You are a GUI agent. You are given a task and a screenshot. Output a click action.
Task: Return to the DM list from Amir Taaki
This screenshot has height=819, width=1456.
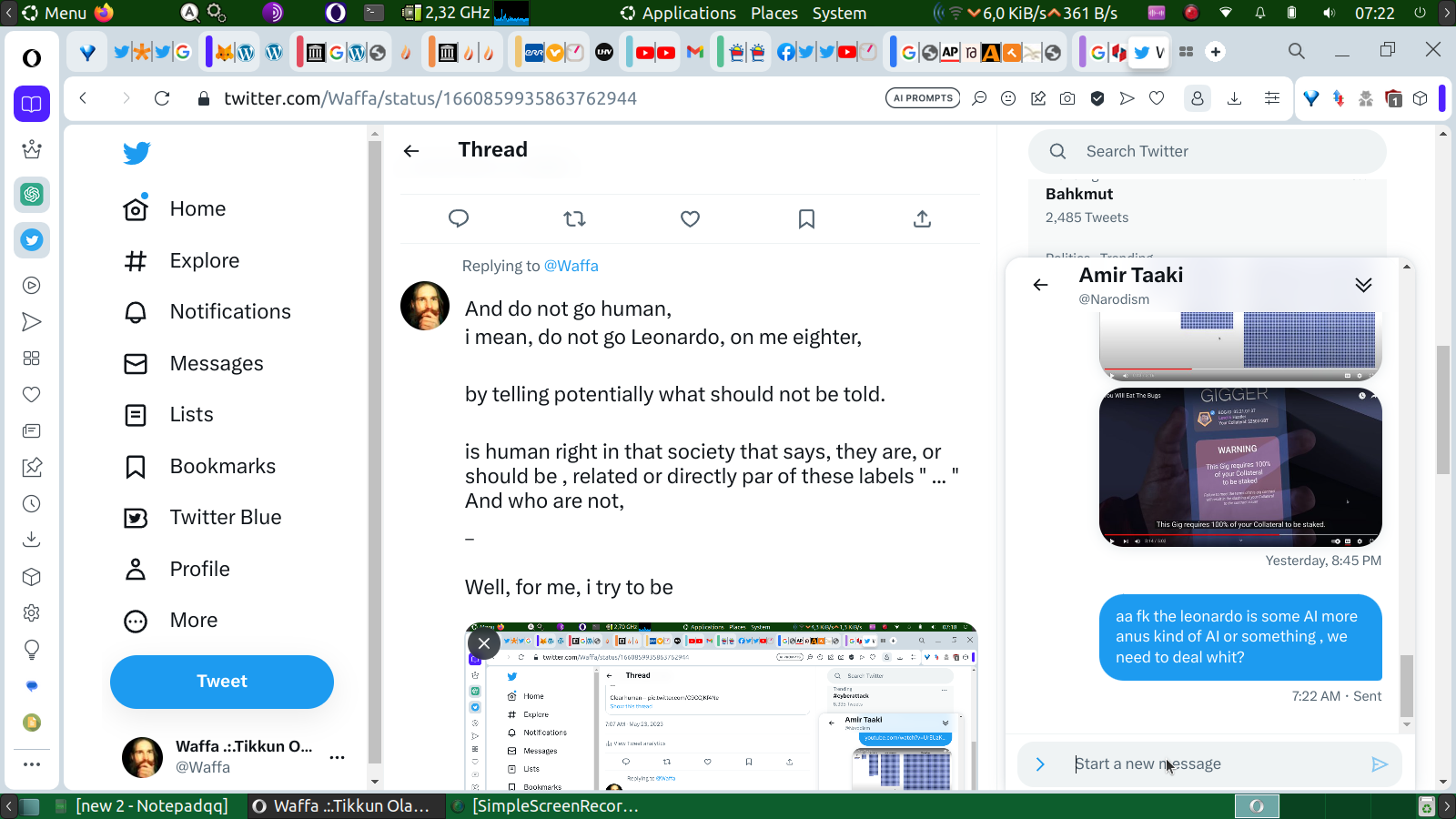coord(1040,285)
